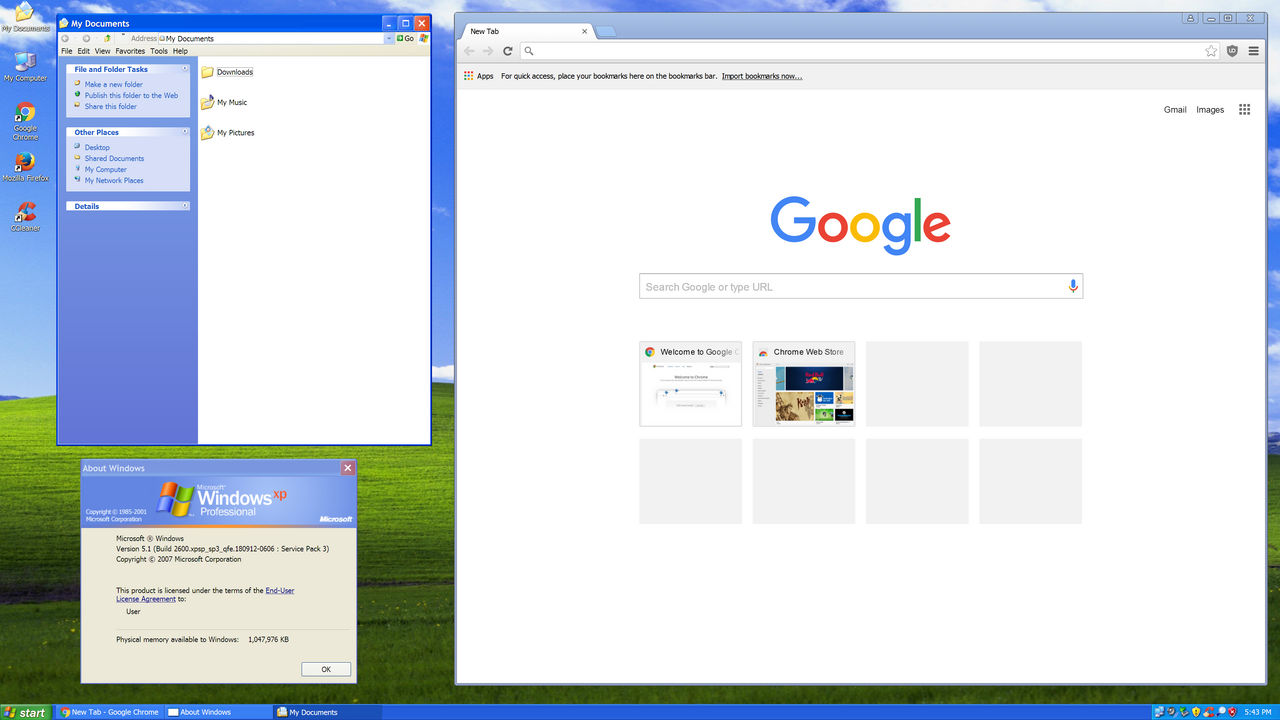Select the CCleaner desktop icon
1280x720 pixels.
click(x=25, y=216)
